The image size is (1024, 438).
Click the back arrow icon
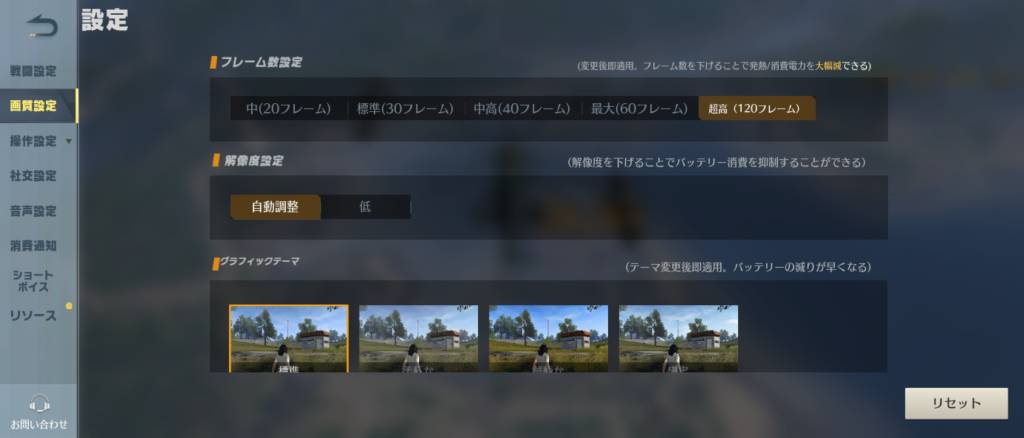click(x=42, y=26)
